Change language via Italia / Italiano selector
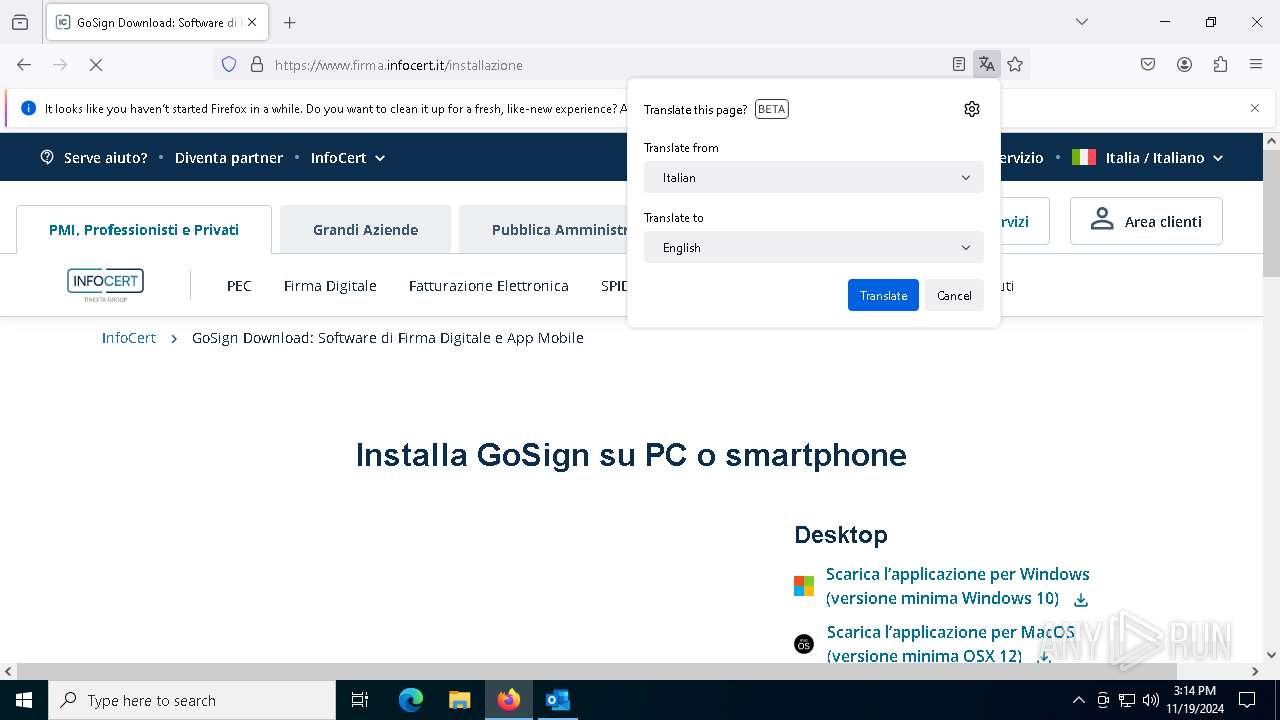The height and width of the screenshot is (720, 1280). (x=1148, y=158)
